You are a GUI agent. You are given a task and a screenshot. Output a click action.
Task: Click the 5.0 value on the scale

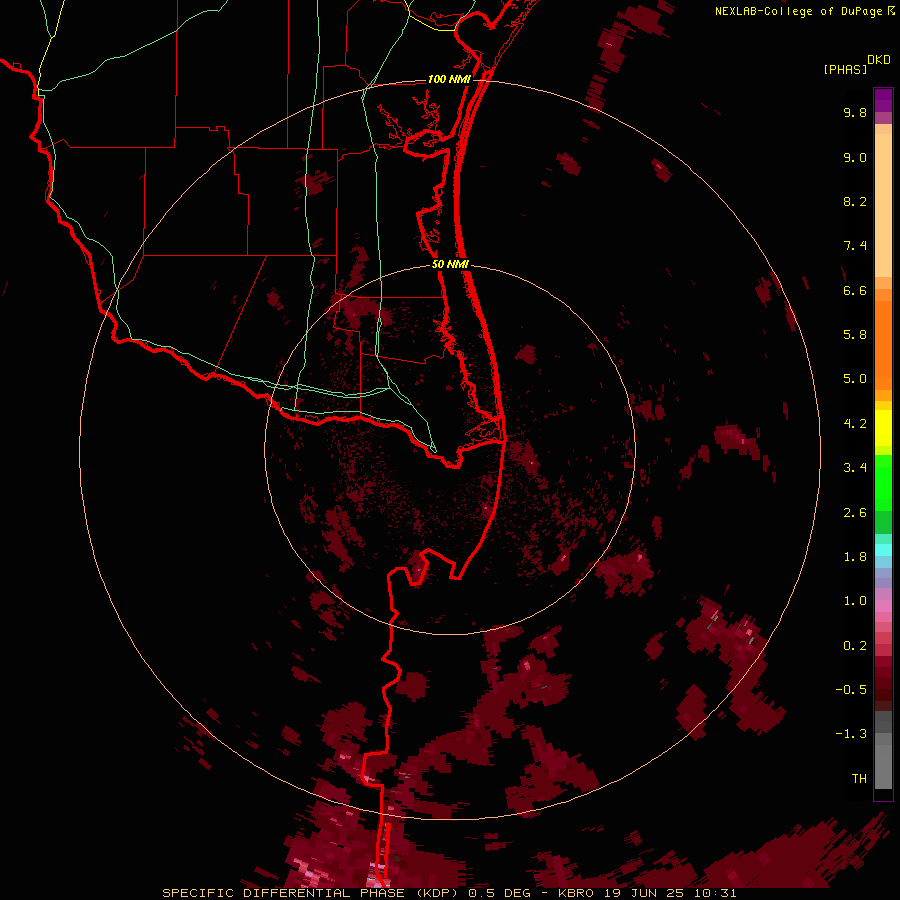[x=855, y=379]
